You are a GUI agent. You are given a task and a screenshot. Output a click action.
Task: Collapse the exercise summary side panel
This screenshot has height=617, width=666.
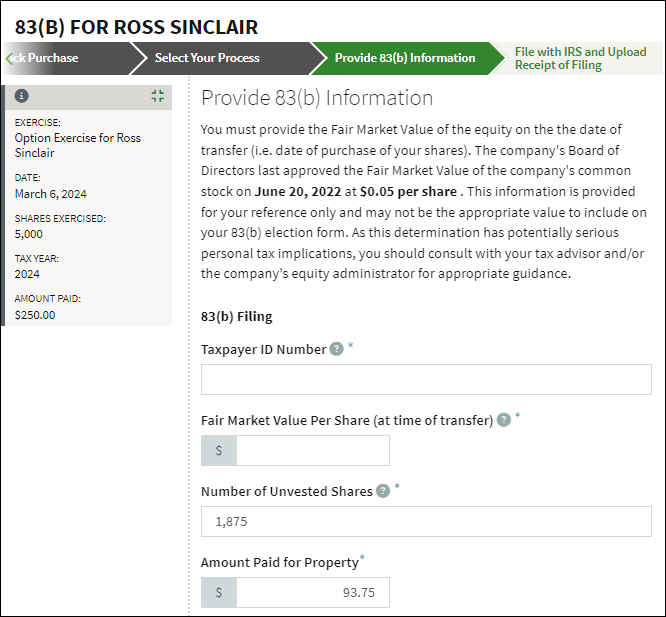(x=157, y=96)
